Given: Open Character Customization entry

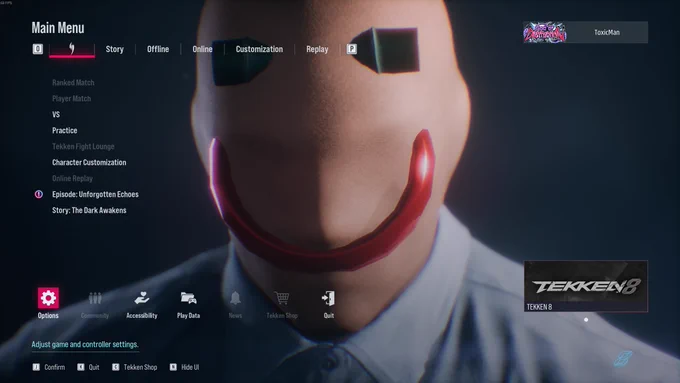Looking at the screenshot, I should tap(89, 162).
